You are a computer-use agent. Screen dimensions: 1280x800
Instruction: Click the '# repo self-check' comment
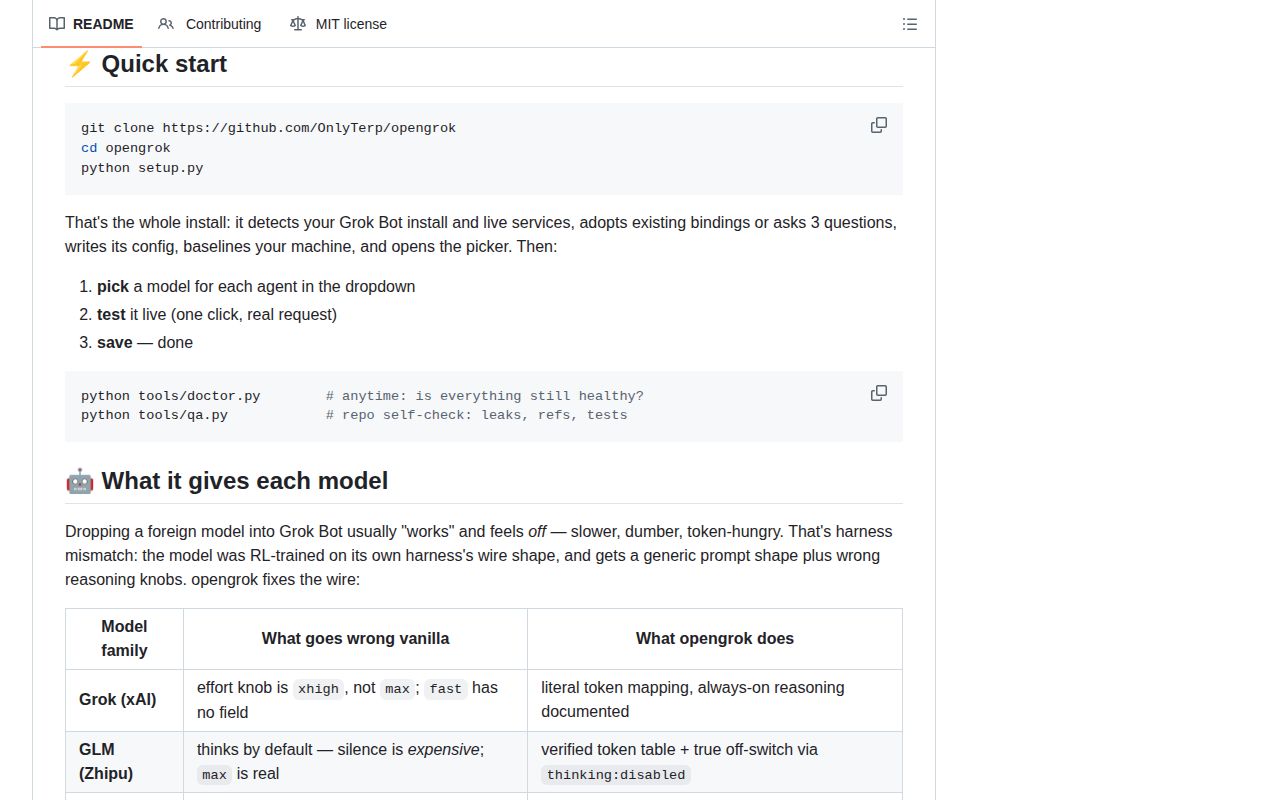477,415
